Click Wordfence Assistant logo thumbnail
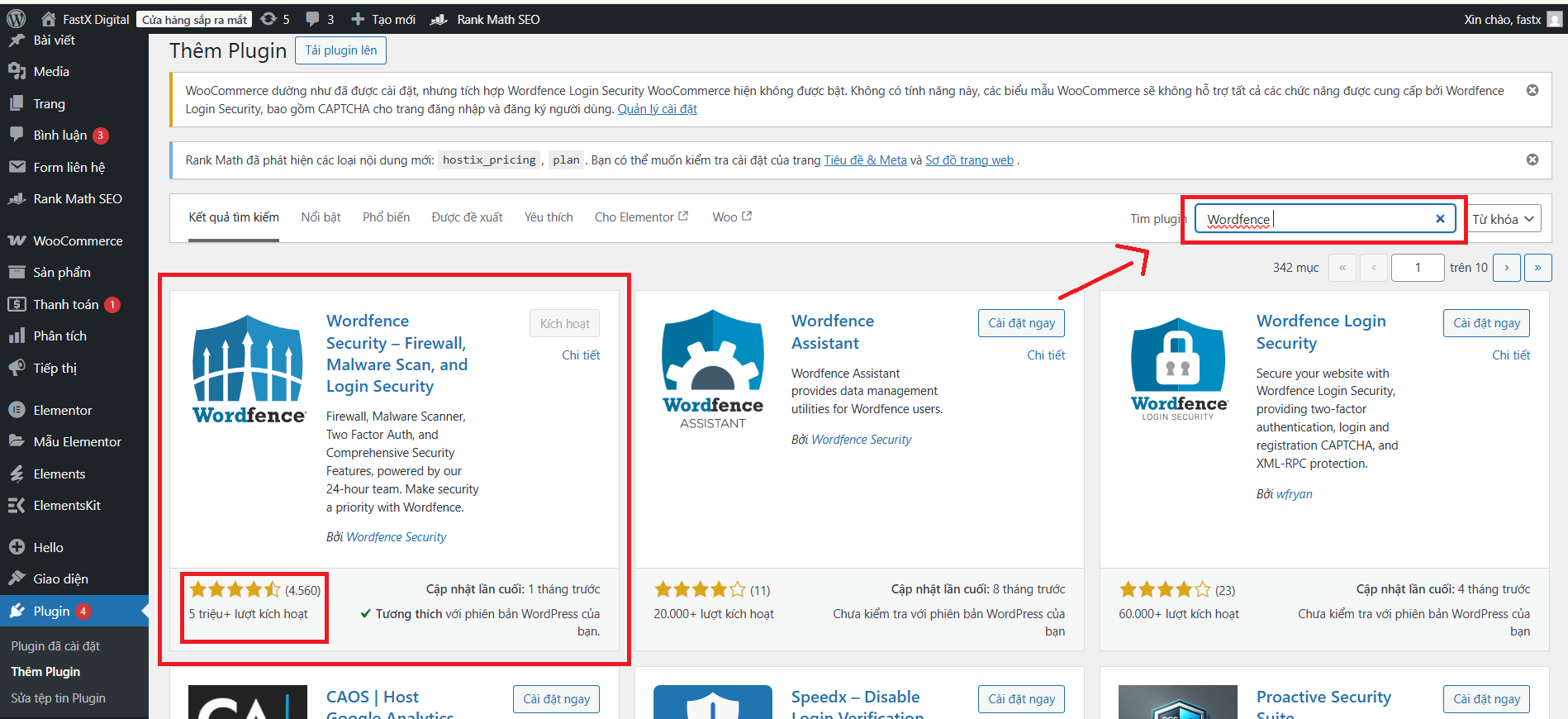This screenshot has height=719, width=1568. point(713,369)
